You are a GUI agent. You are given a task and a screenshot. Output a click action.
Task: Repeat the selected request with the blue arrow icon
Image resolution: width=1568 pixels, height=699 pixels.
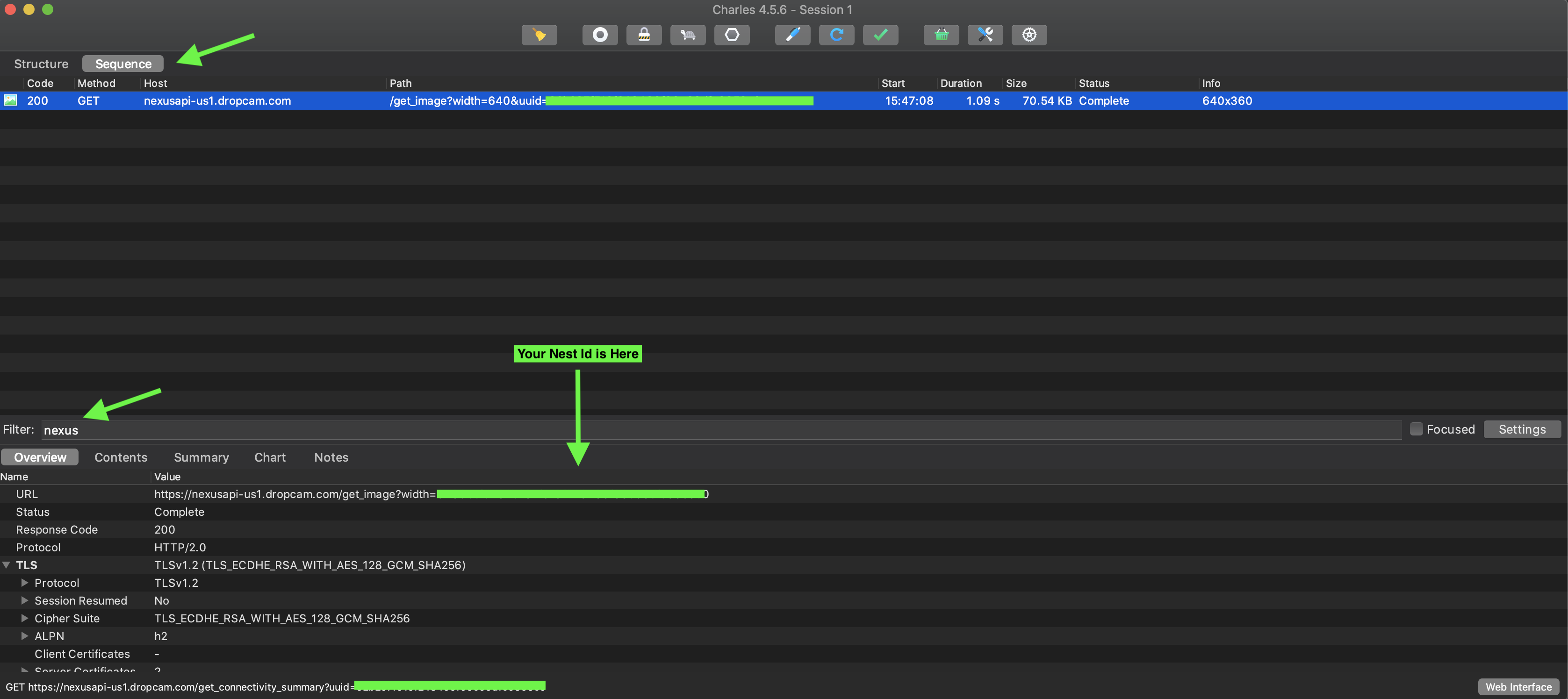pyautogui.click(x=836, y=35)
